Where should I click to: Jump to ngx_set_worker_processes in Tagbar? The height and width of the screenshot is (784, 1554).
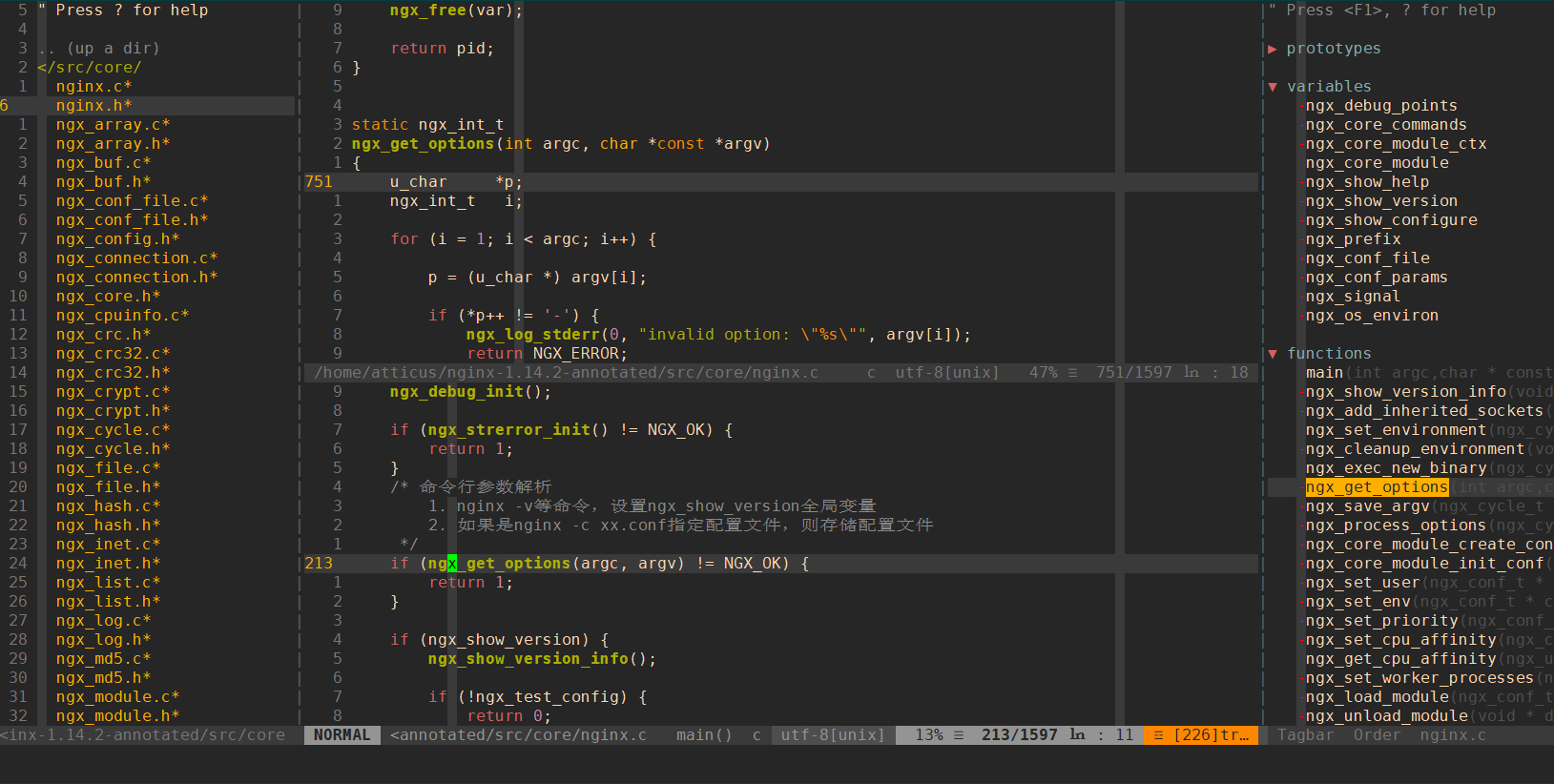click(1419, 678)
